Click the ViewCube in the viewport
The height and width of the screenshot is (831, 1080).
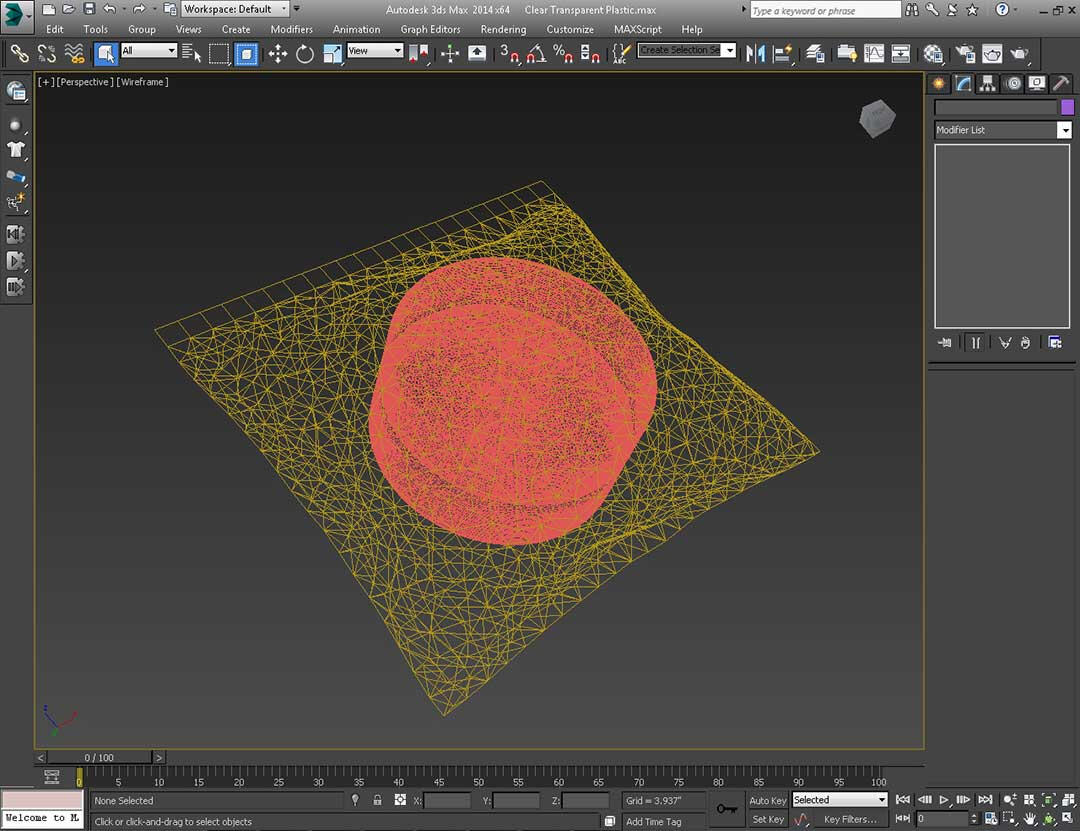tap(876, 119)
